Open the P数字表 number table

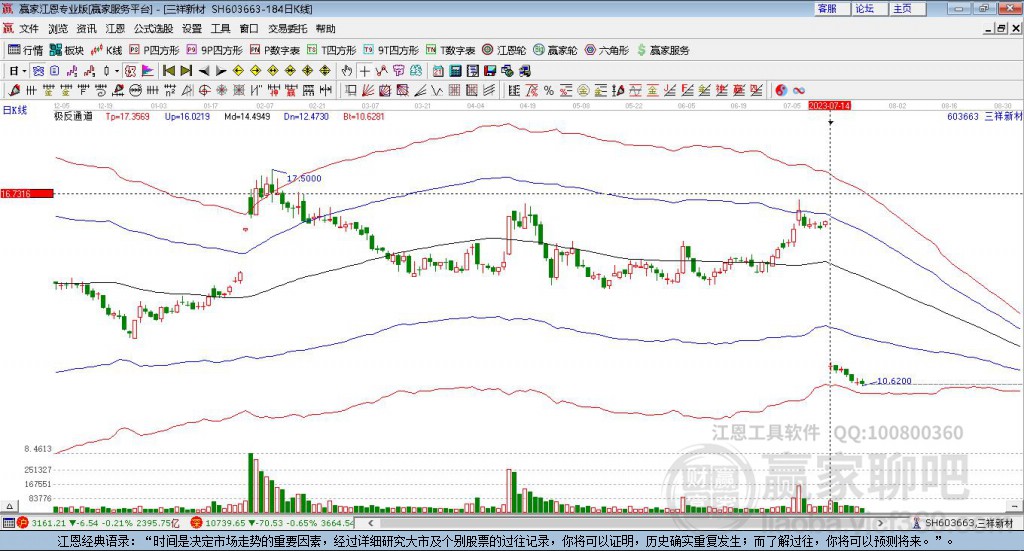pyautogui.click(x=275, y=50)
